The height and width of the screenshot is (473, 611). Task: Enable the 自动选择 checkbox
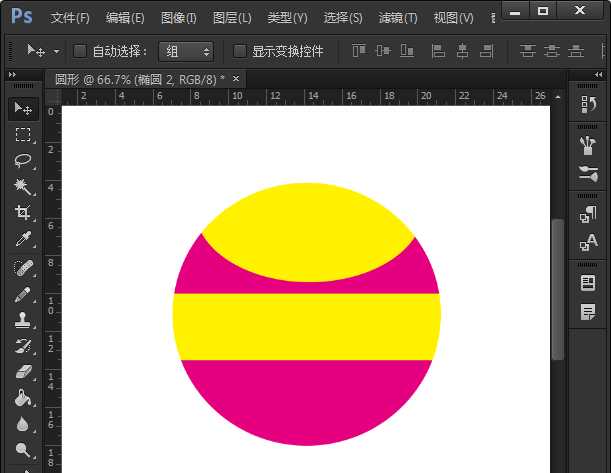pyautogui.click(x=80, y=51)
